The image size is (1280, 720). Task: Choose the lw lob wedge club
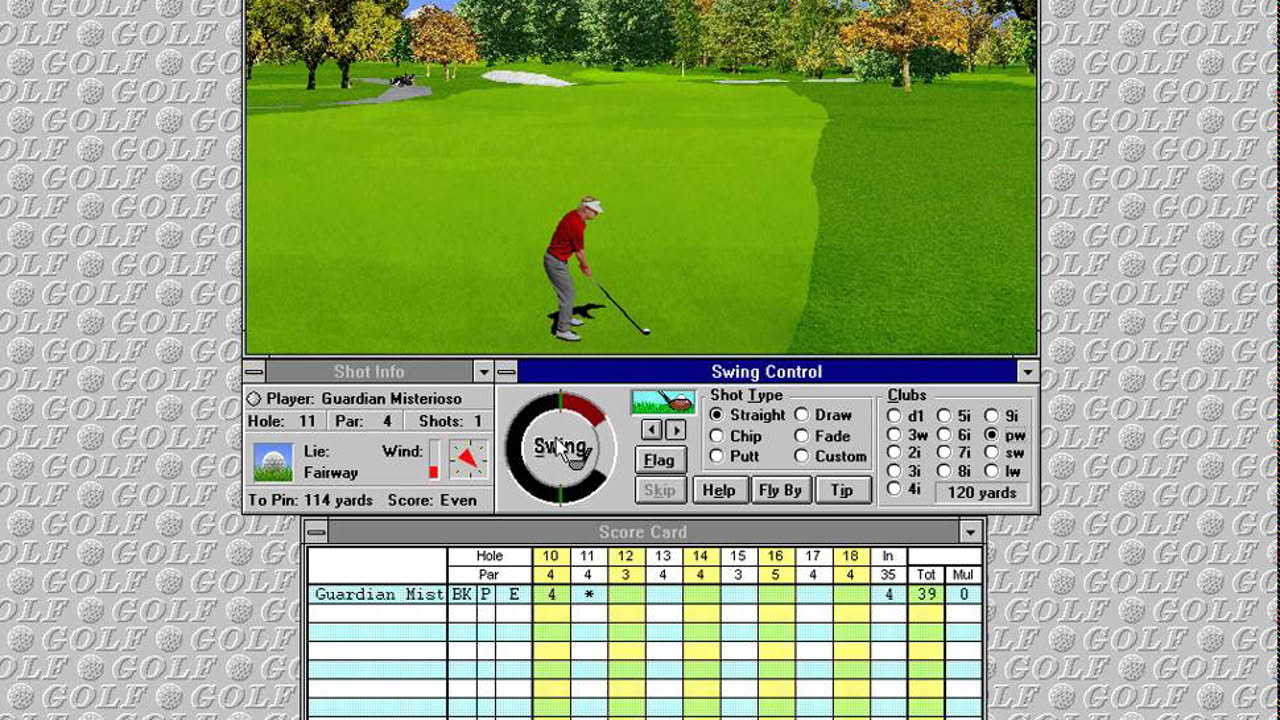click(x=1003, y=471)
